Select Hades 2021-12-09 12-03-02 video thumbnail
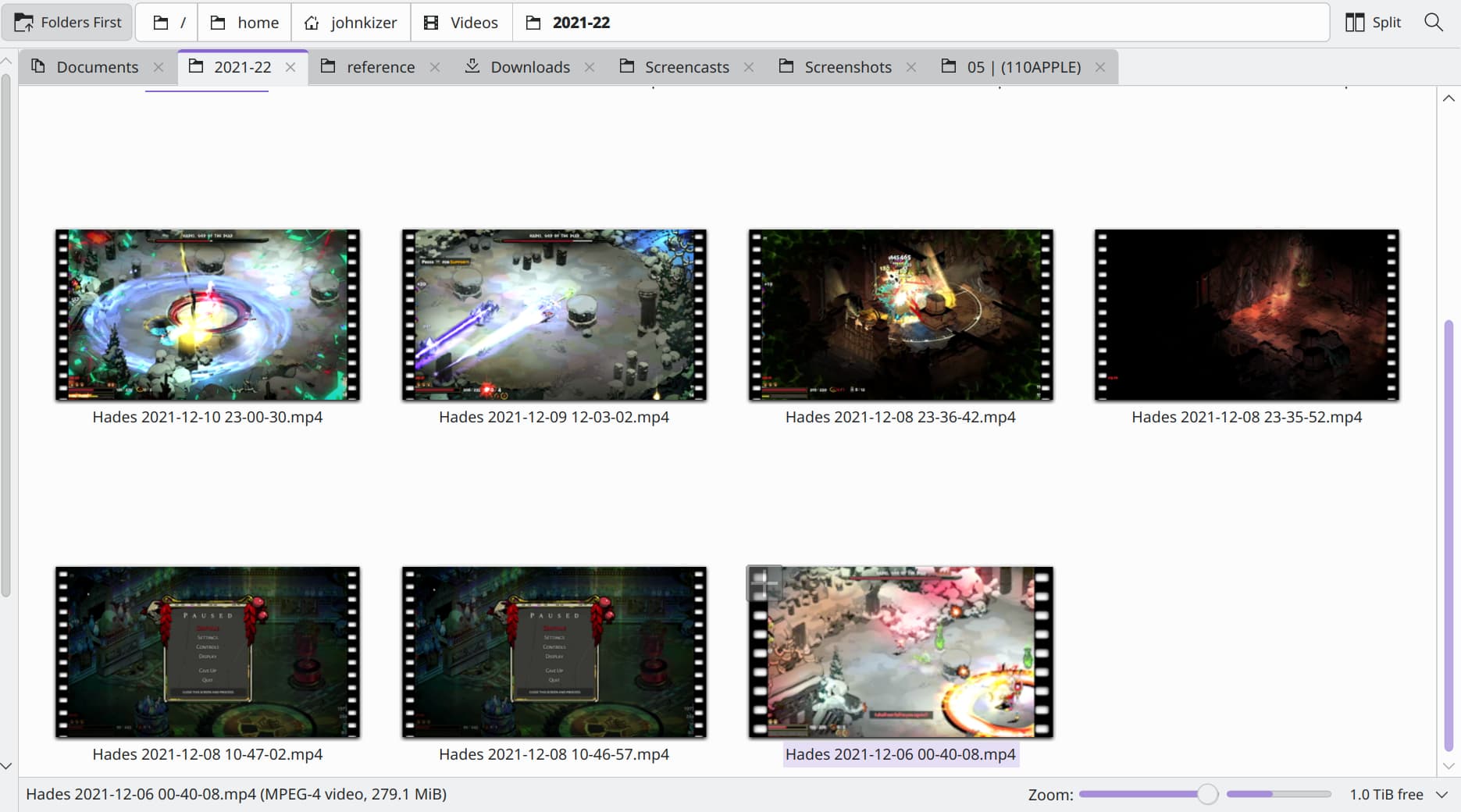The image size is (1461, 812). 554,315
